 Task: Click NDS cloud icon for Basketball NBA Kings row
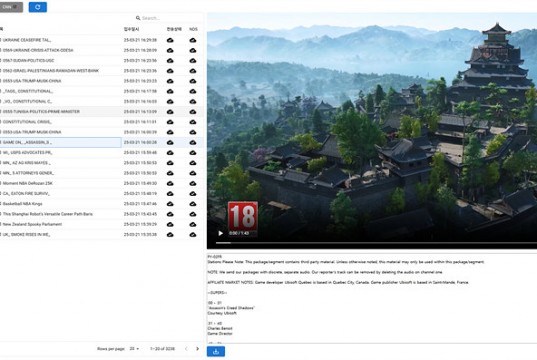click(193, 204)
